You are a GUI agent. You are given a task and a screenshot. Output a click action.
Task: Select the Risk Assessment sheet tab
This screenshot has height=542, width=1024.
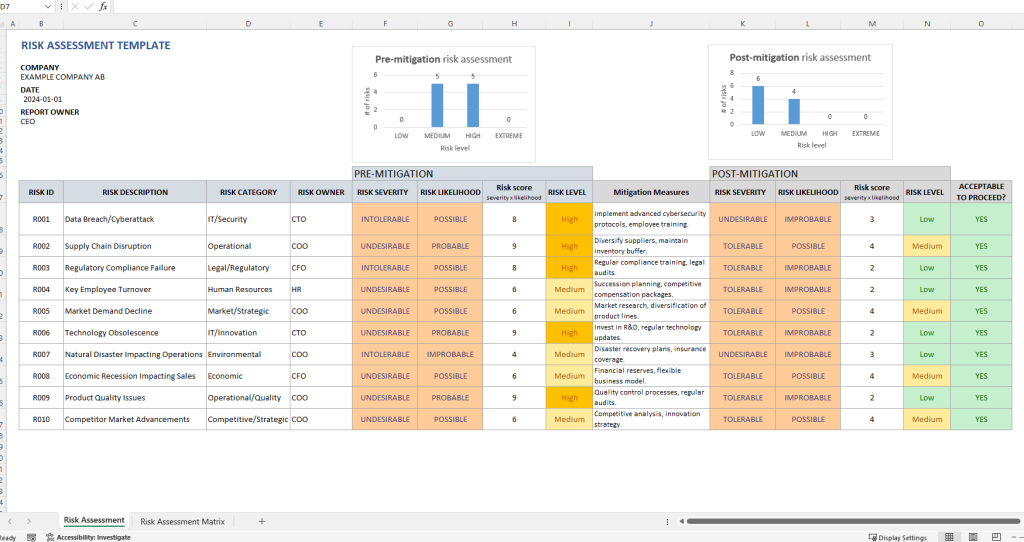94,521
